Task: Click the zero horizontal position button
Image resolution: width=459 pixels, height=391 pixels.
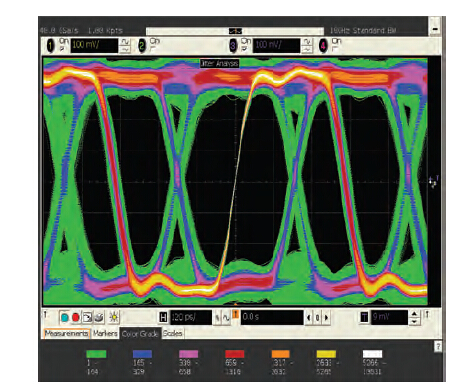Action: (318, 318)
